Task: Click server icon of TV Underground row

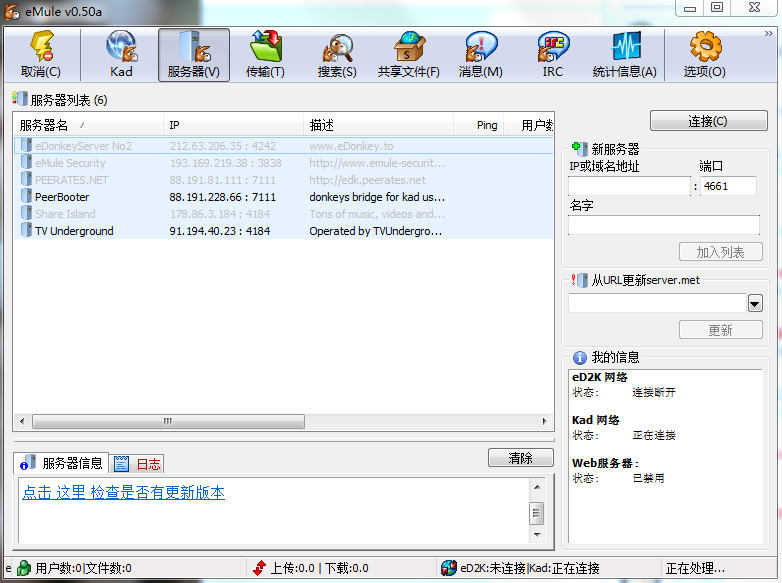Action: click(x=27, y=230)
